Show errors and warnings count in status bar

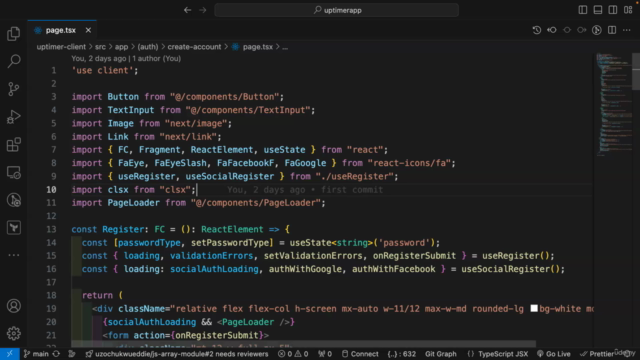293,354
